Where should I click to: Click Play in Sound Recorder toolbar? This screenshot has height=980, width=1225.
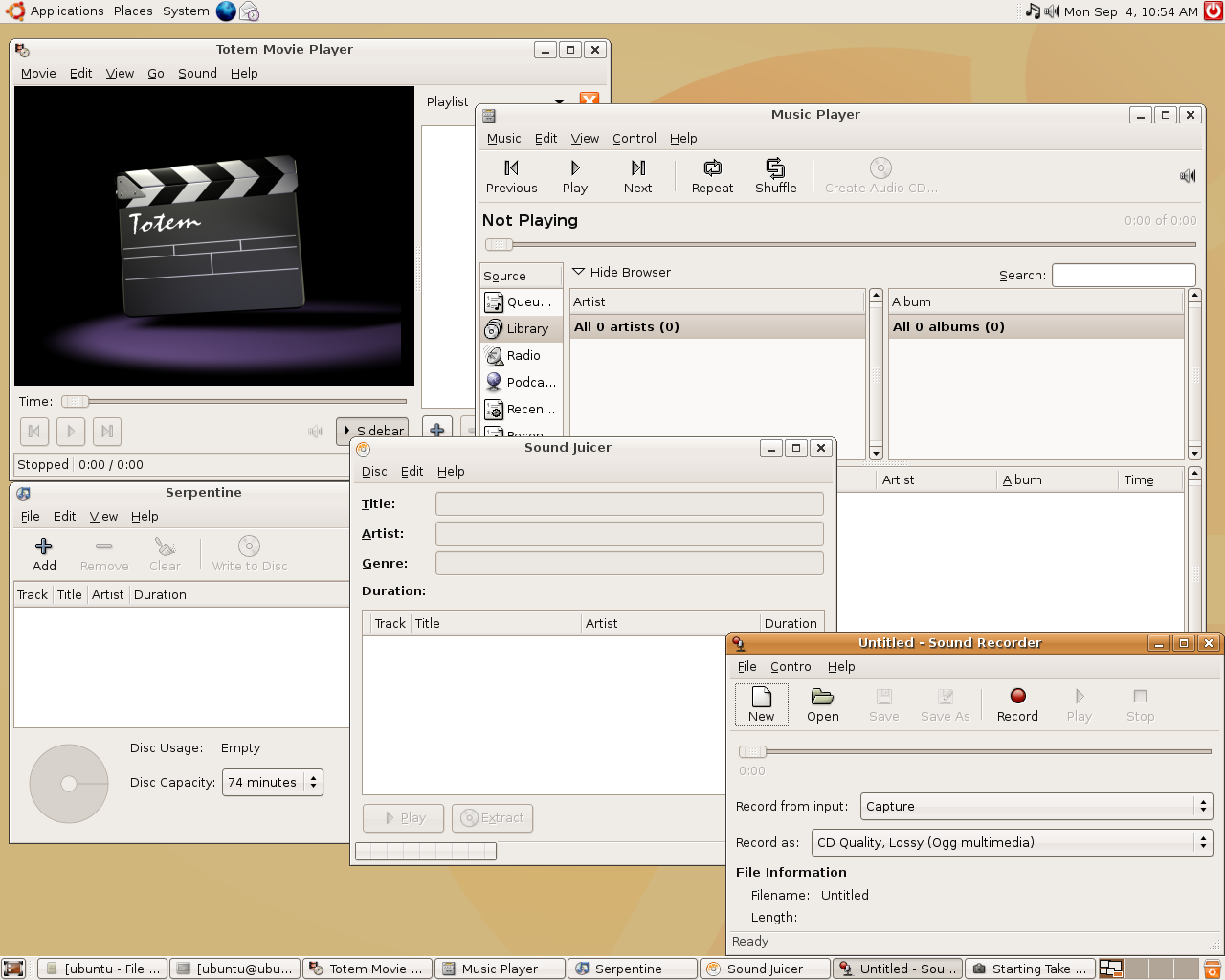pyautogui.click(x=1079, y=704)
